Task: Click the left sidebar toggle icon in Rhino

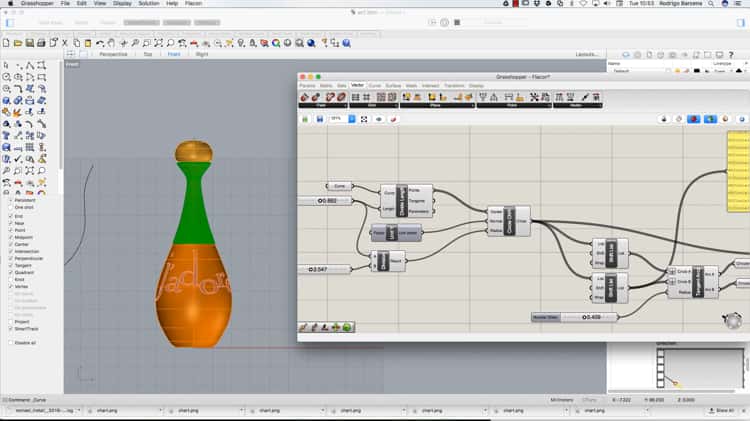Action: (x=10, y=22)
